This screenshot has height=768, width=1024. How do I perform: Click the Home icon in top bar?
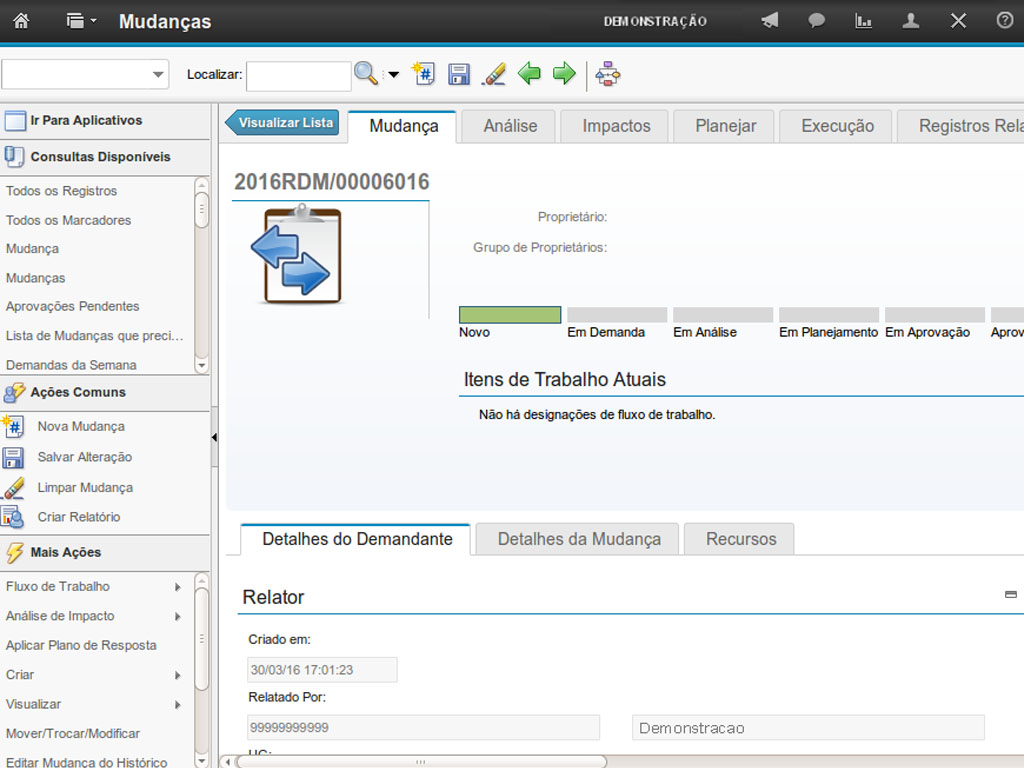pyautogui.click(x=21, y=21)
